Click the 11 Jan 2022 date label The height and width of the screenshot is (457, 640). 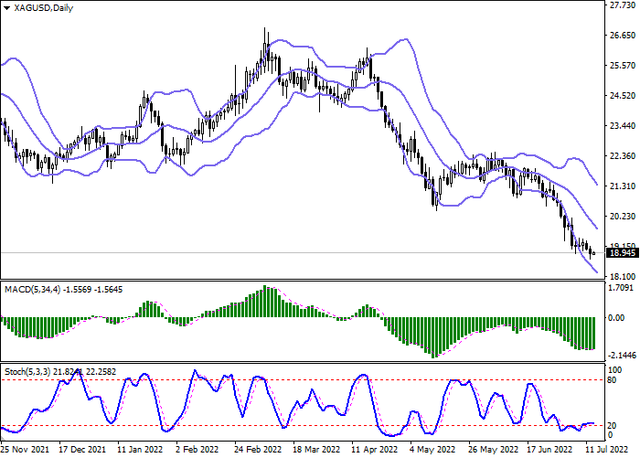click(x=140, y=450)
